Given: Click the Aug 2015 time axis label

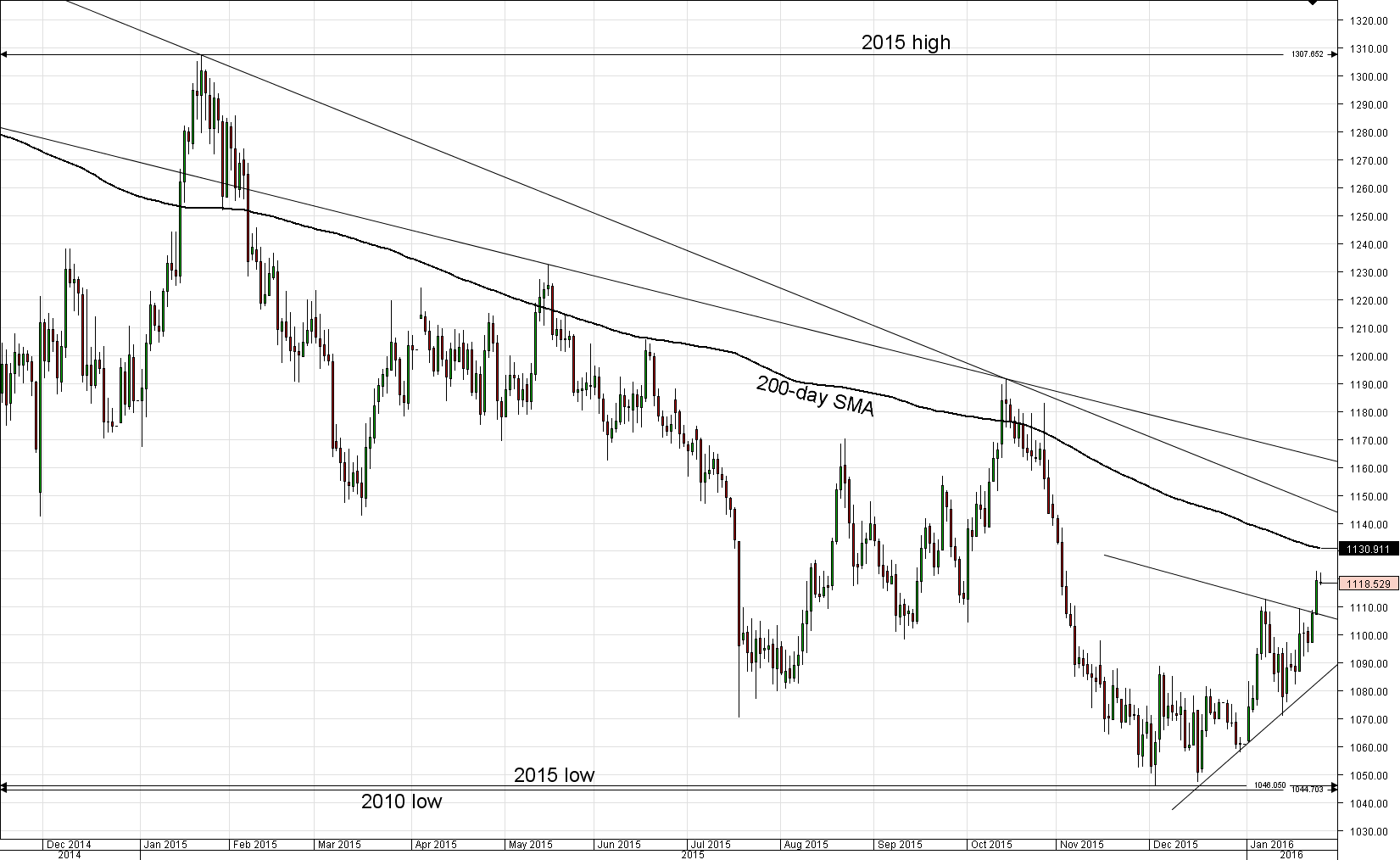Looking at the screenshot, I should [806, 845].
